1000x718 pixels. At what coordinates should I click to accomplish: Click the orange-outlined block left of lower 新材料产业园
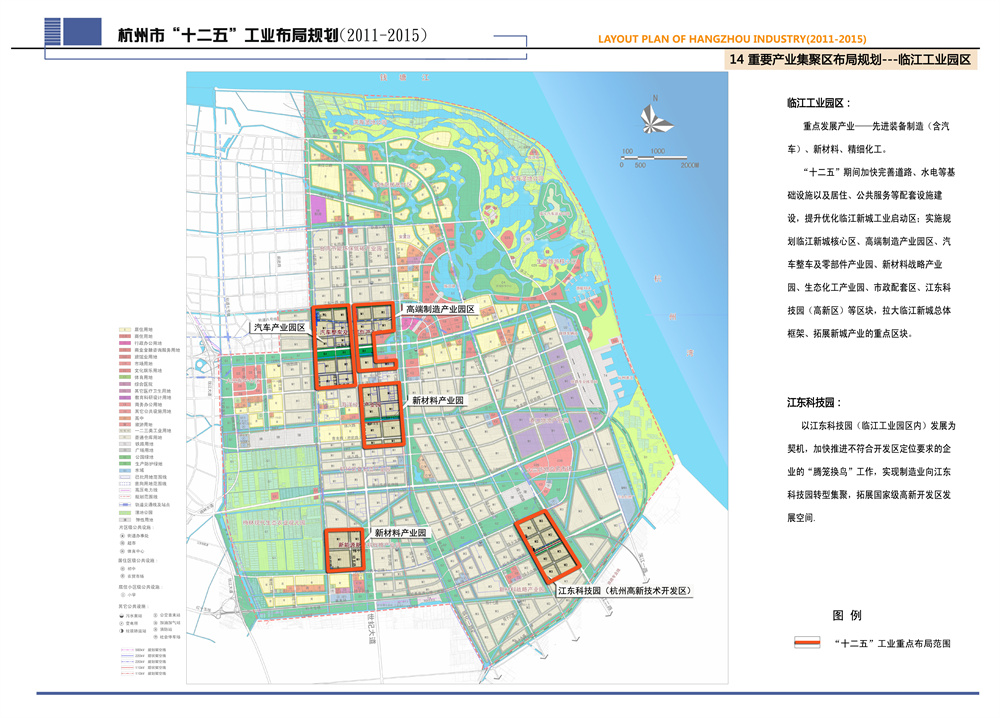(x=349, y=550)
